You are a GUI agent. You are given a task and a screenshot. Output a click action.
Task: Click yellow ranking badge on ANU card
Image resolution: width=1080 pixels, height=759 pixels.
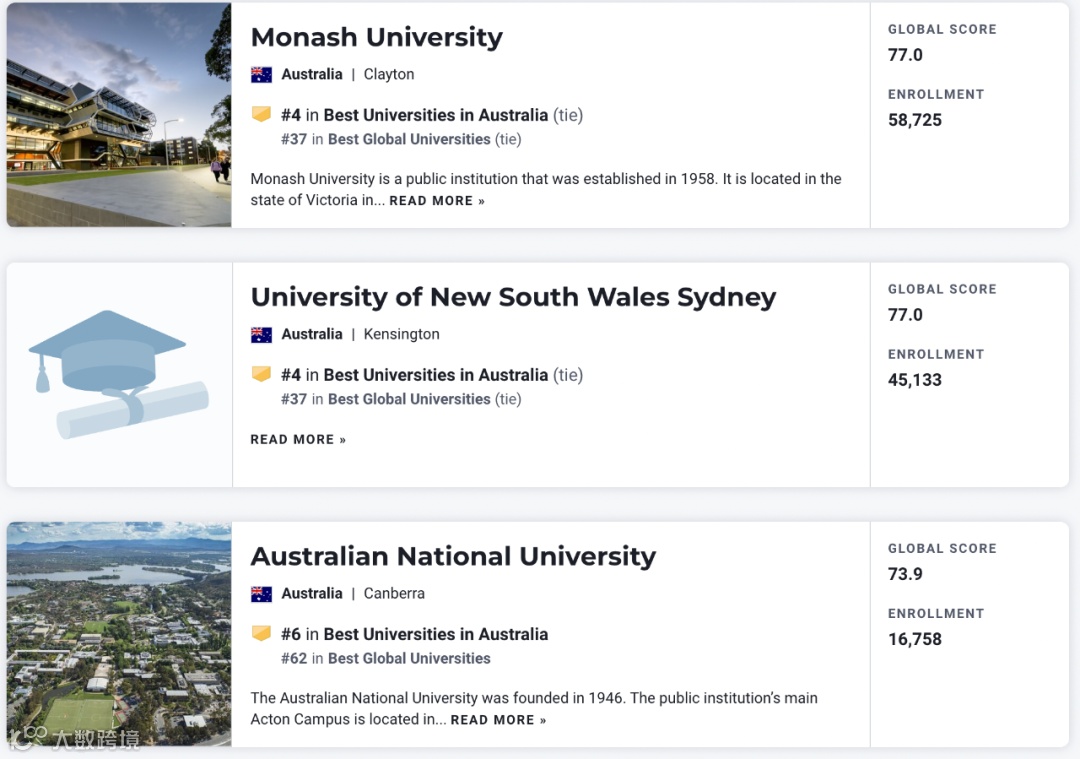tap(261, 634)
